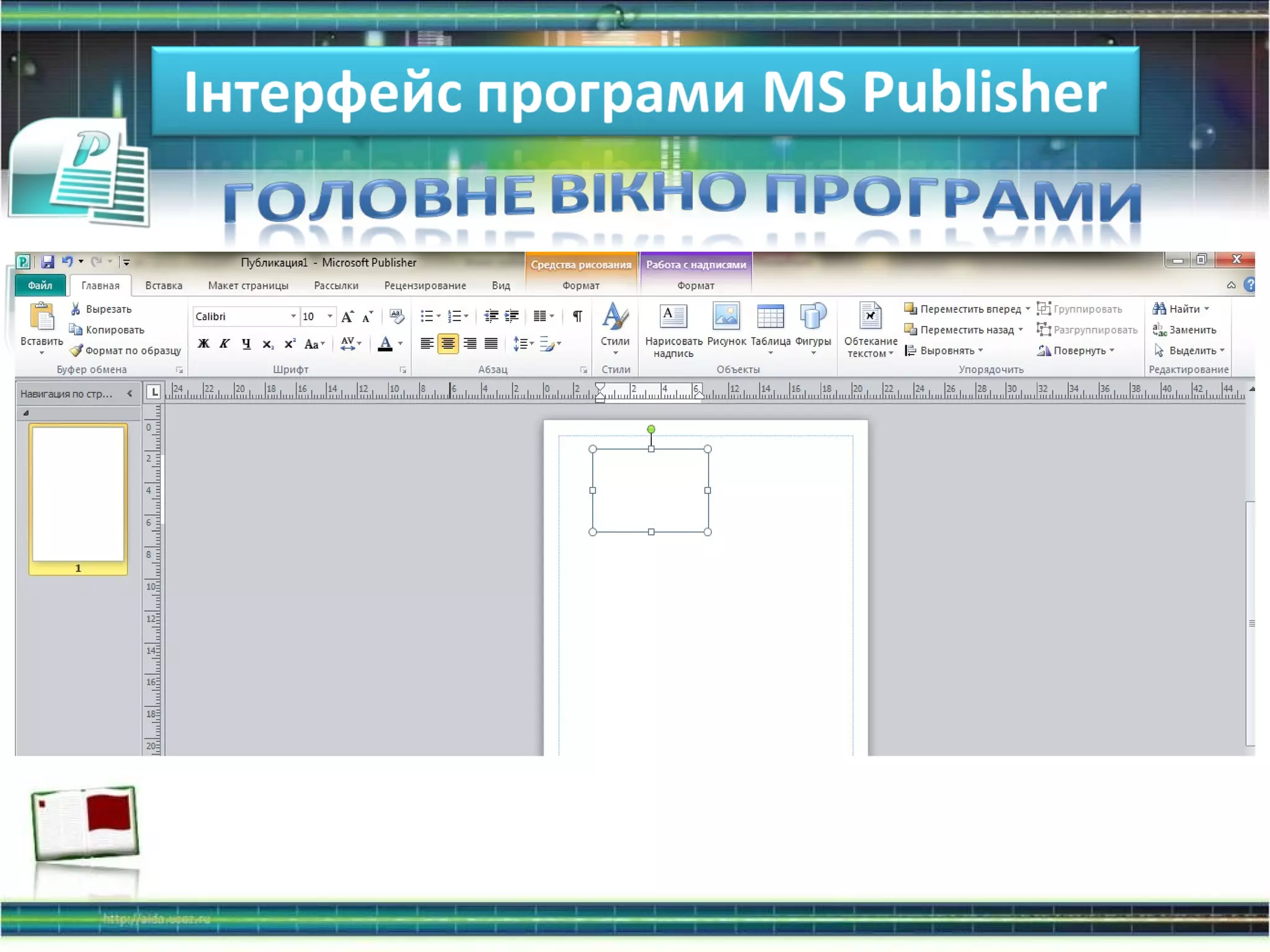This screenshot has width=1270, height=952.
Task: Toggle Bold (Ж) formatting
Action: point(203,344)
